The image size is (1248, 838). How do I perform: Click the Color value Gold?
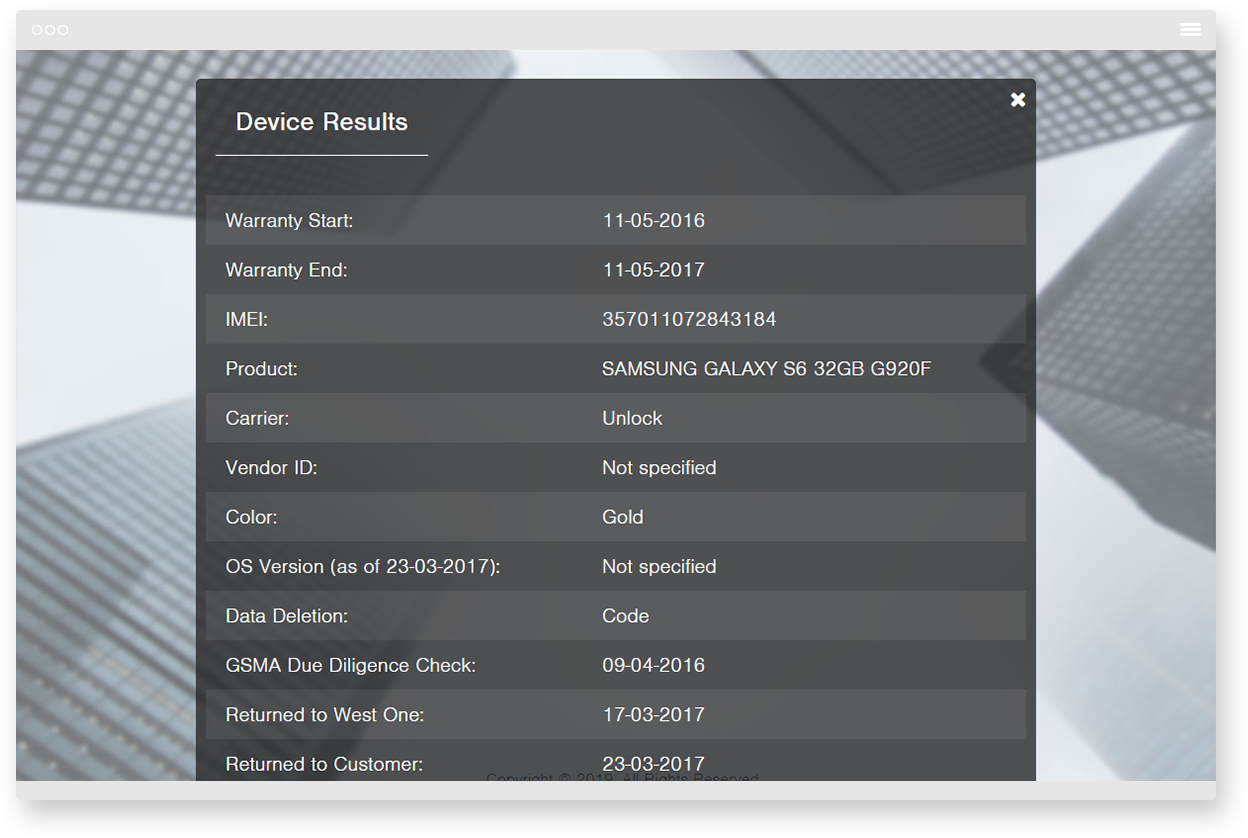coord(622,517)
